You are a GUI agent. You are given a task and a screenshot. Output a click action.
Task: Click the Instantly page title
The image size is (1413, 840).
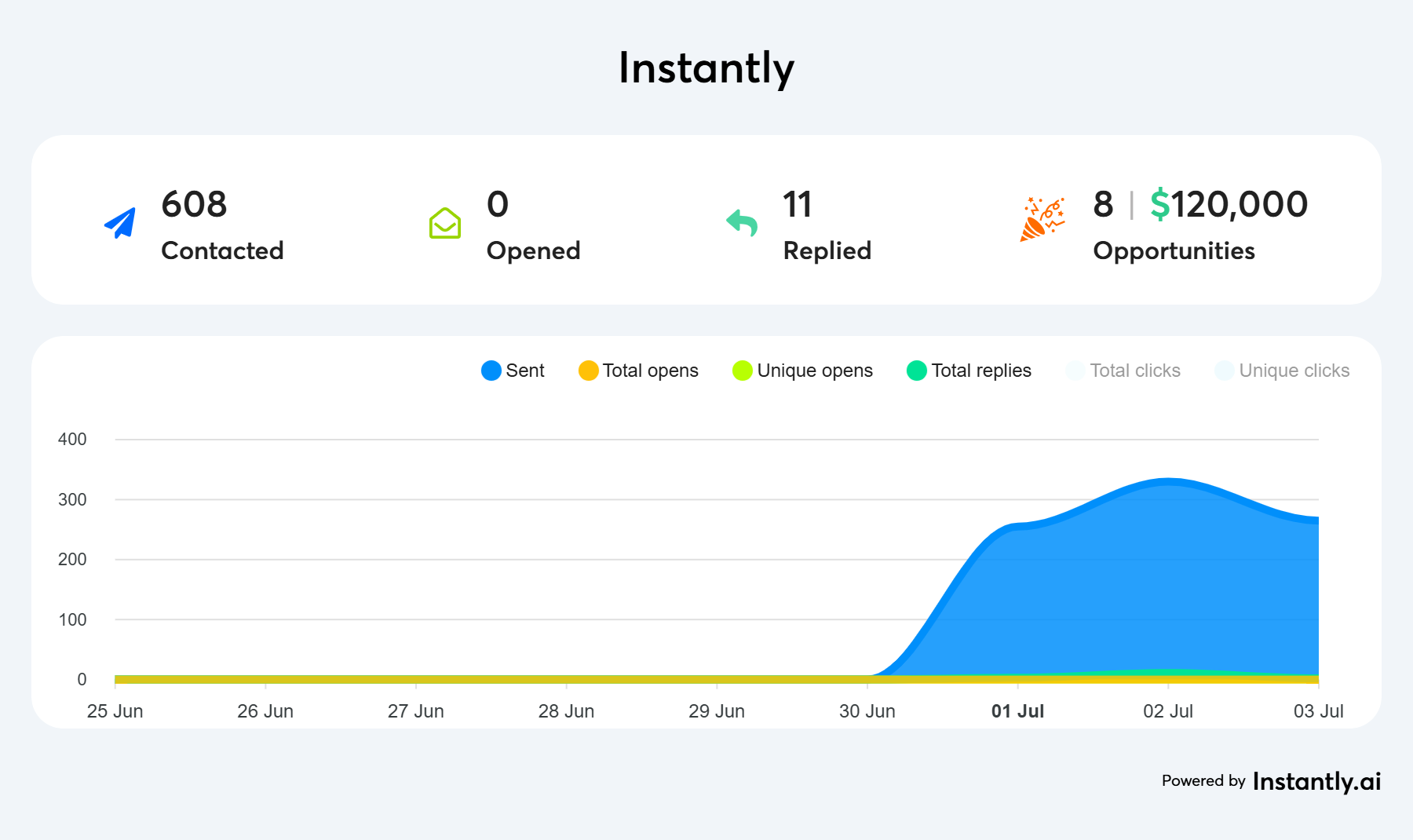pos(706,68)
